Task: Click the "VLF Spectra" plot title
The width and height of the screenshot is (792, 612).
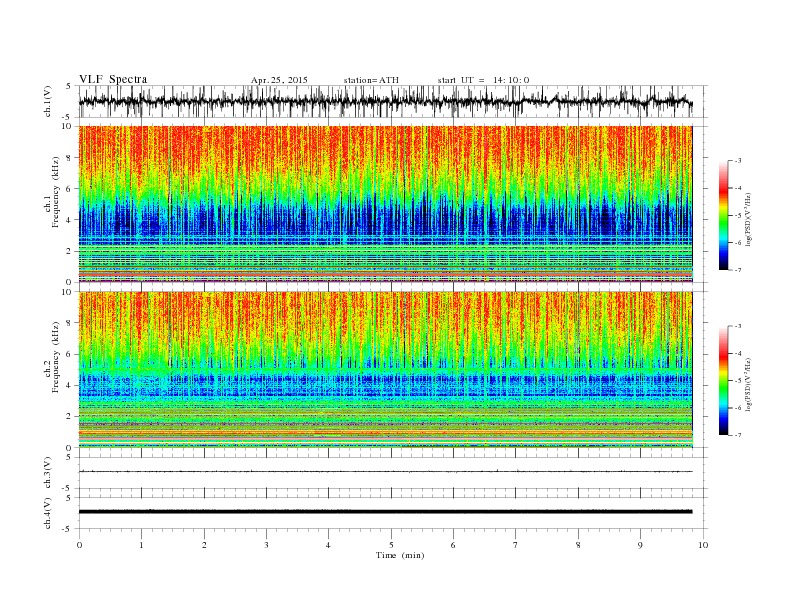Action: tap(113, 79)
